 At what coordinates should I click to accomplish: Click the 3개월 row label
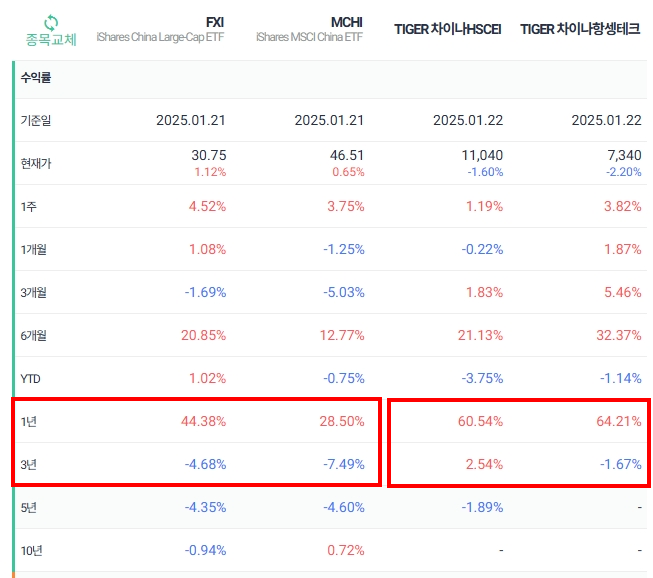click(x=33, y=292)
